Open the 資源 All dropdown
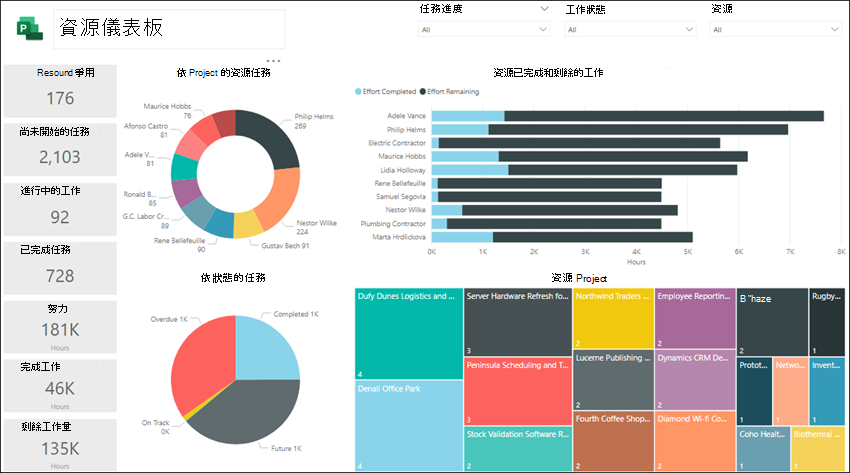850x473 pixels. [776, 29]
